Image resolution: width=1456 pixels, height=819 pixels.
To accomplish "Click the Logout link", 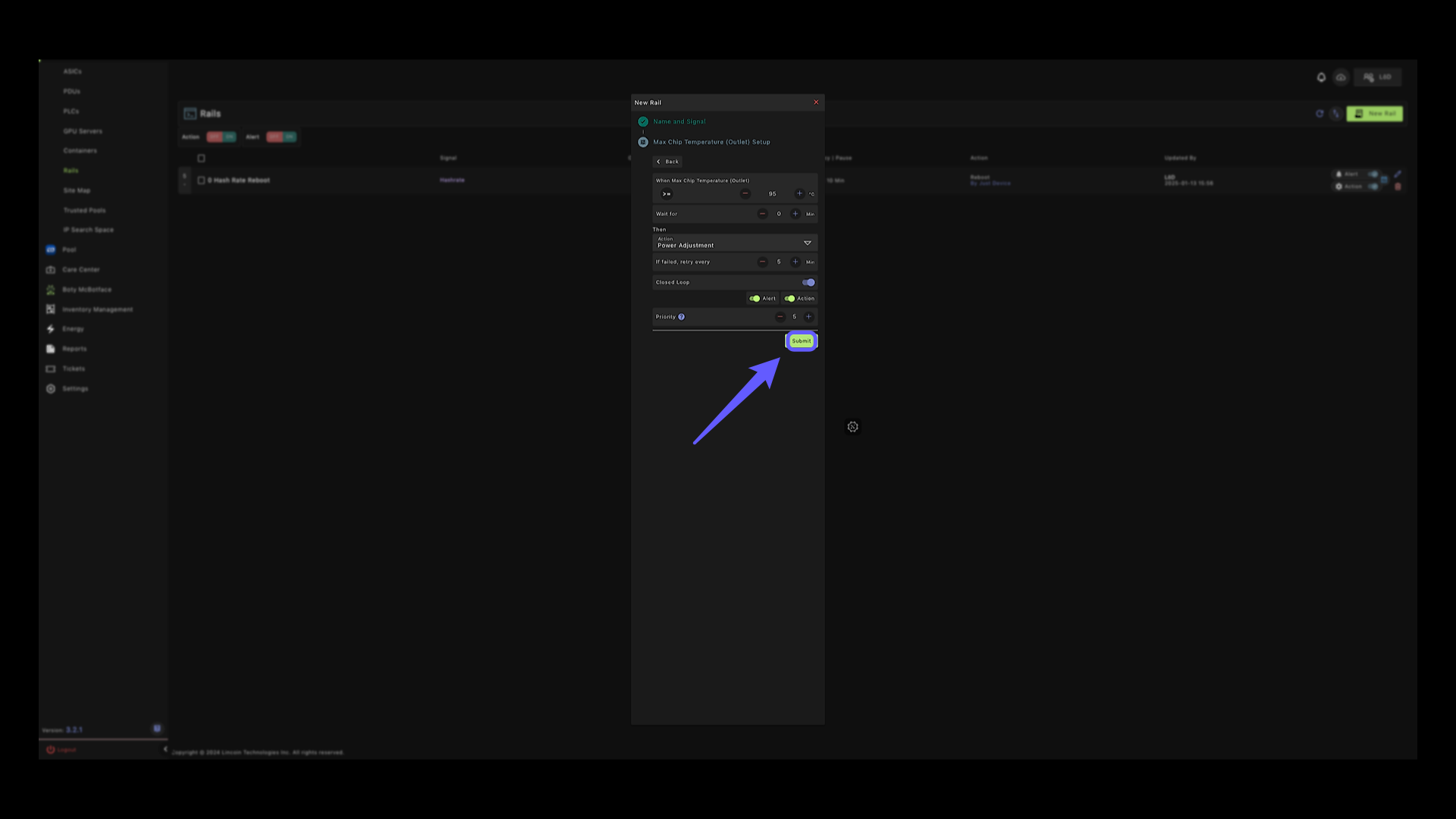I will [61, 750].
